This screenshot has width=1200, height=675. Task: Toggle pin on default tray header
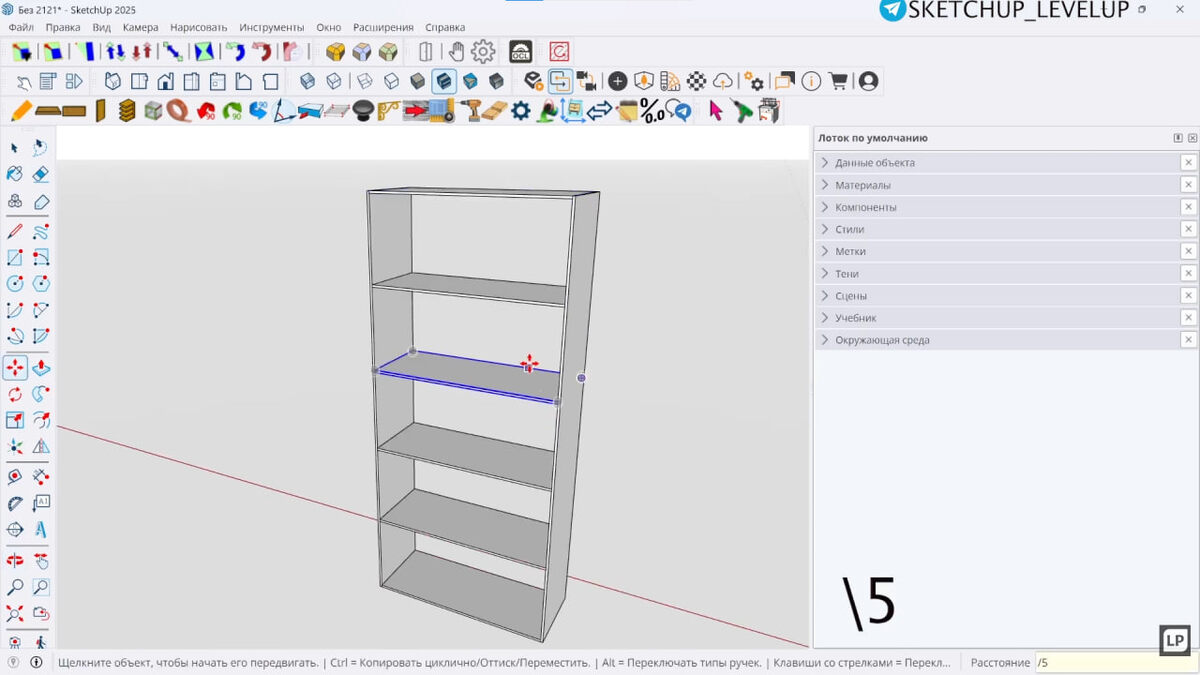[x=1178, y=138]
